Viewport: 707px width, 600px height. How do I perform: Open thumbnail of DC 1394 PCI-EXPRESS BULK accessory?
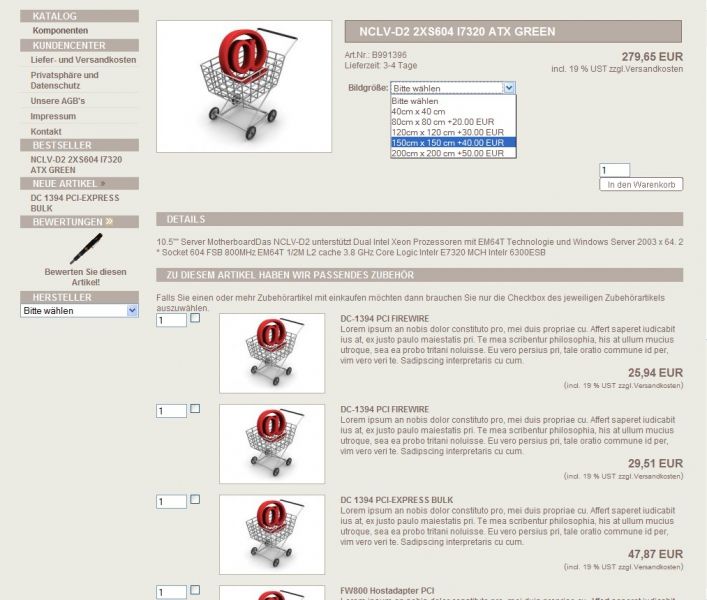click(x=272, y=534)
